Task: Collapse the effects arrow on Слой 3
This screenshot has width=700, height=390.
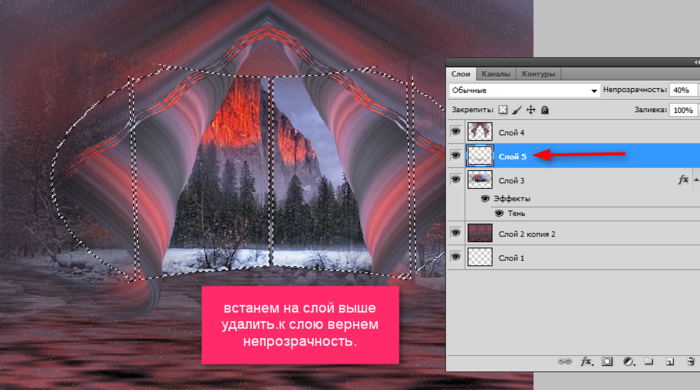Action: (696, 180)
